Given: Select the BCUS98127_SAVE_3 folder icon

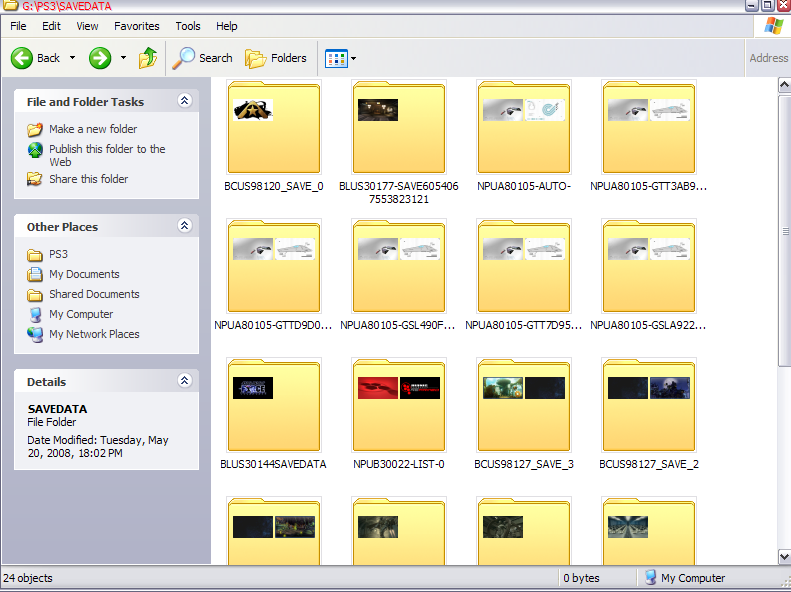Looking at the screenshot, I should 524,405.
